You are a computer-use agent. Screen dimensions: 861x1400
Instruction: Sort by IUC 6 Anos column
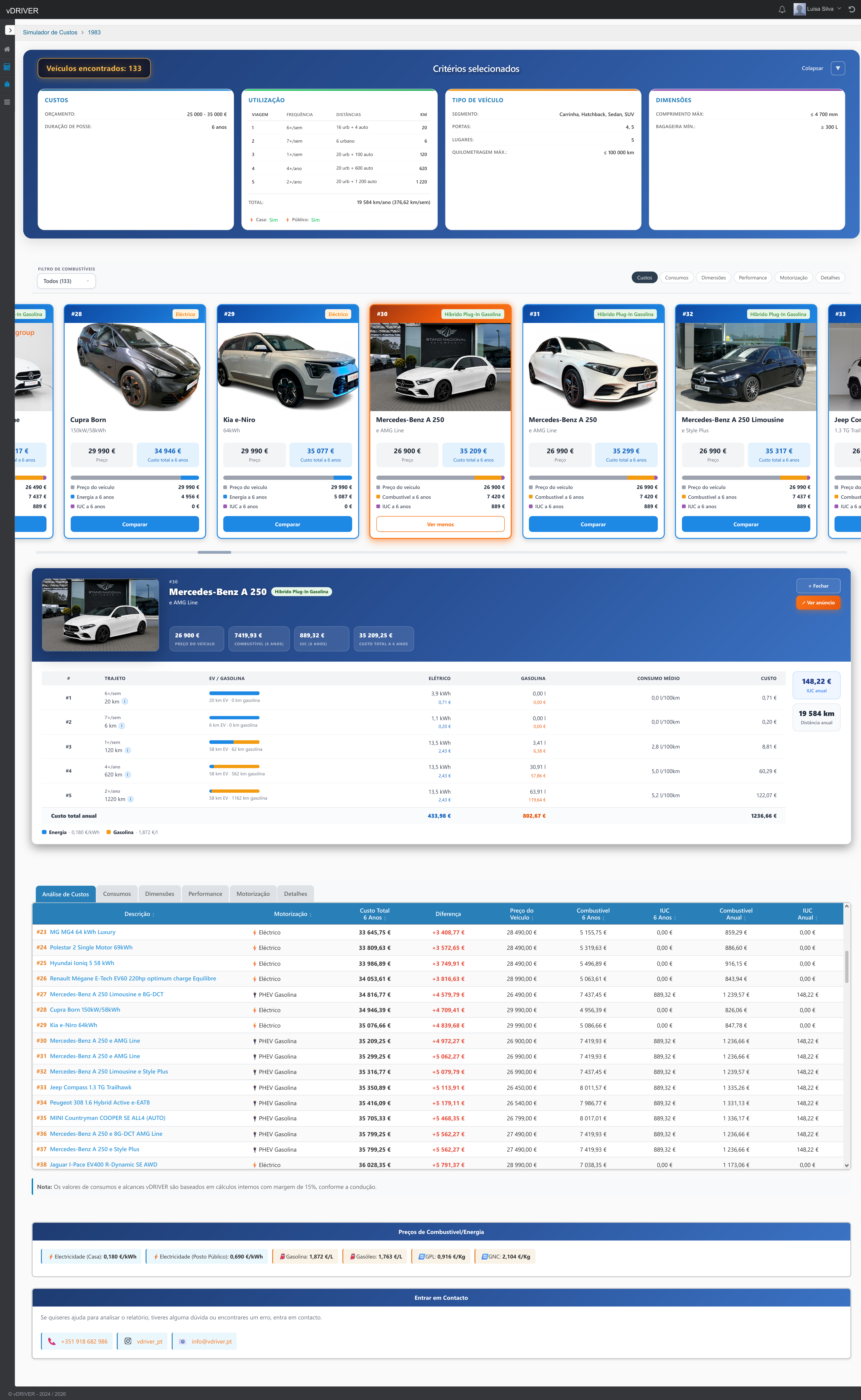(664, 914)
